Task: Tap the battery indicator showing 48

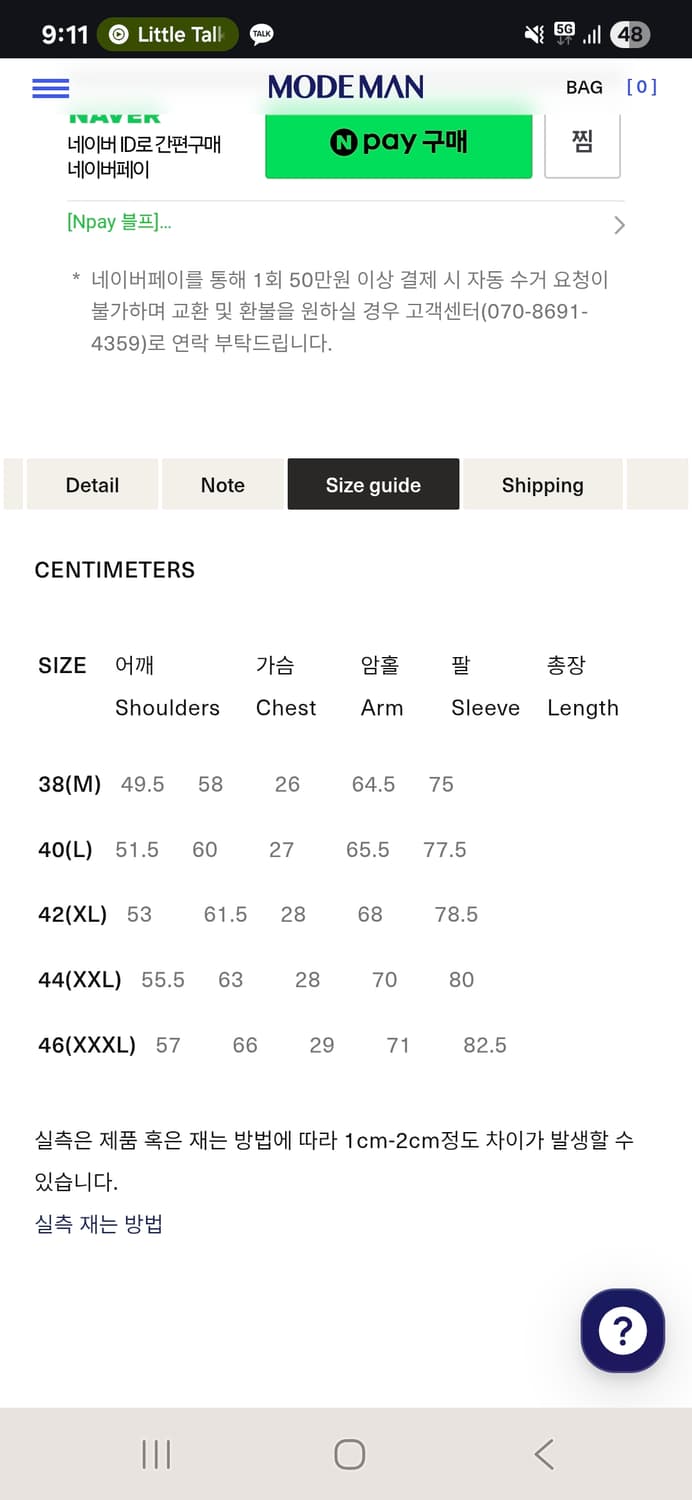Action: click(630, 33)
